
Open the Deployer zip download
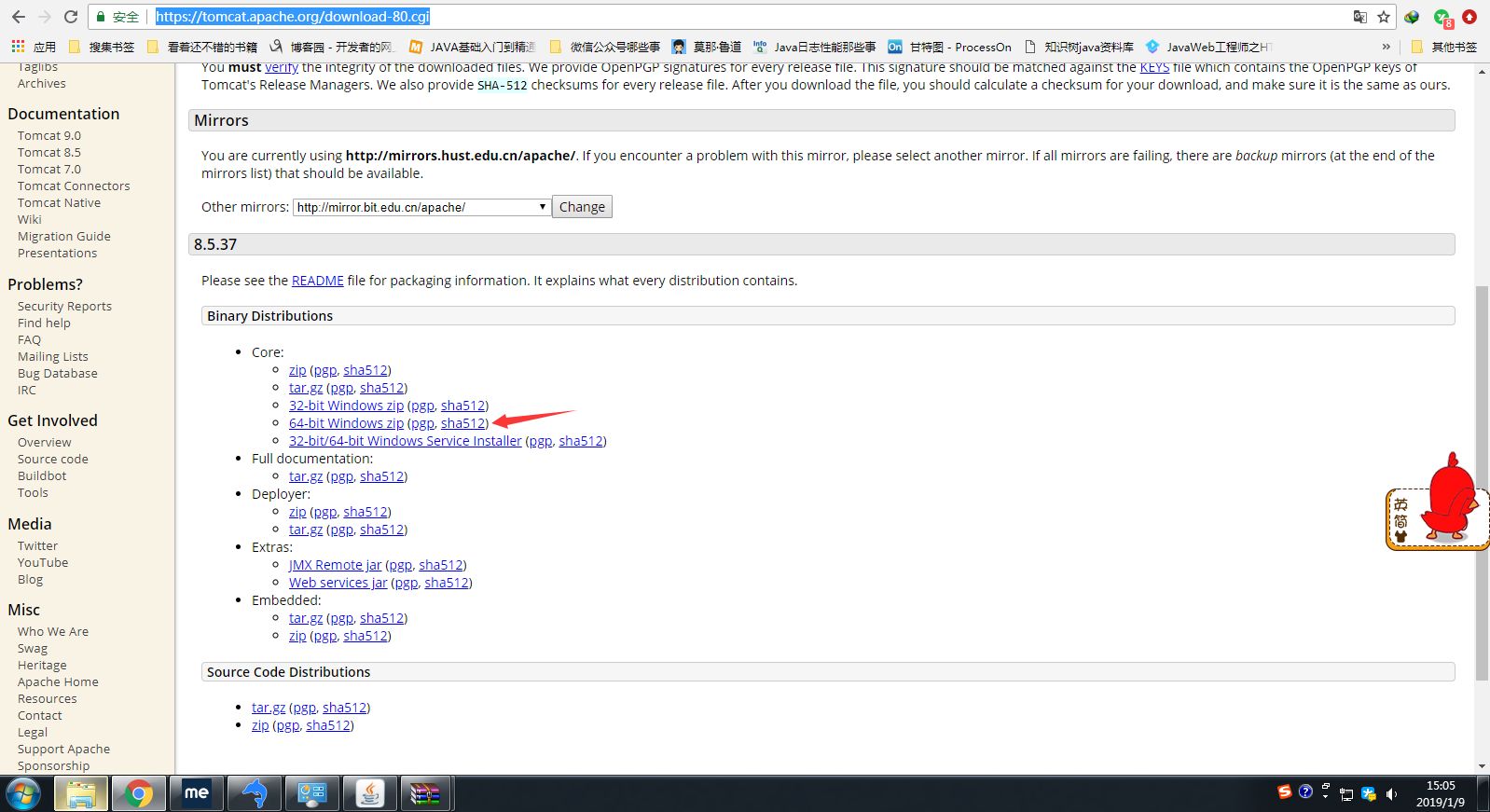point(297,512)
